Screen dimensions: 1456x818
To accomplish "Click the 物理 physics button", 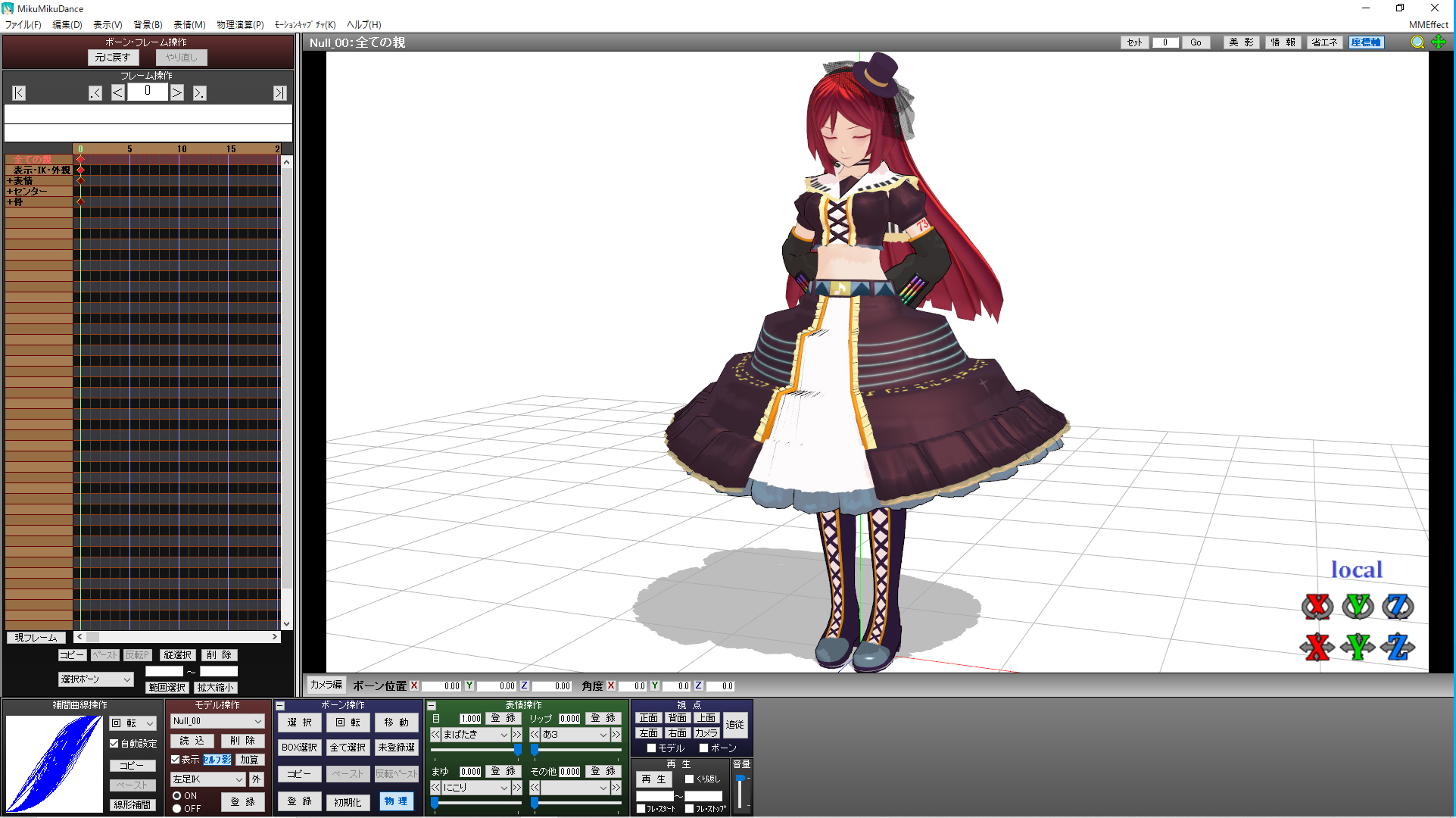I will click(396, 801).
